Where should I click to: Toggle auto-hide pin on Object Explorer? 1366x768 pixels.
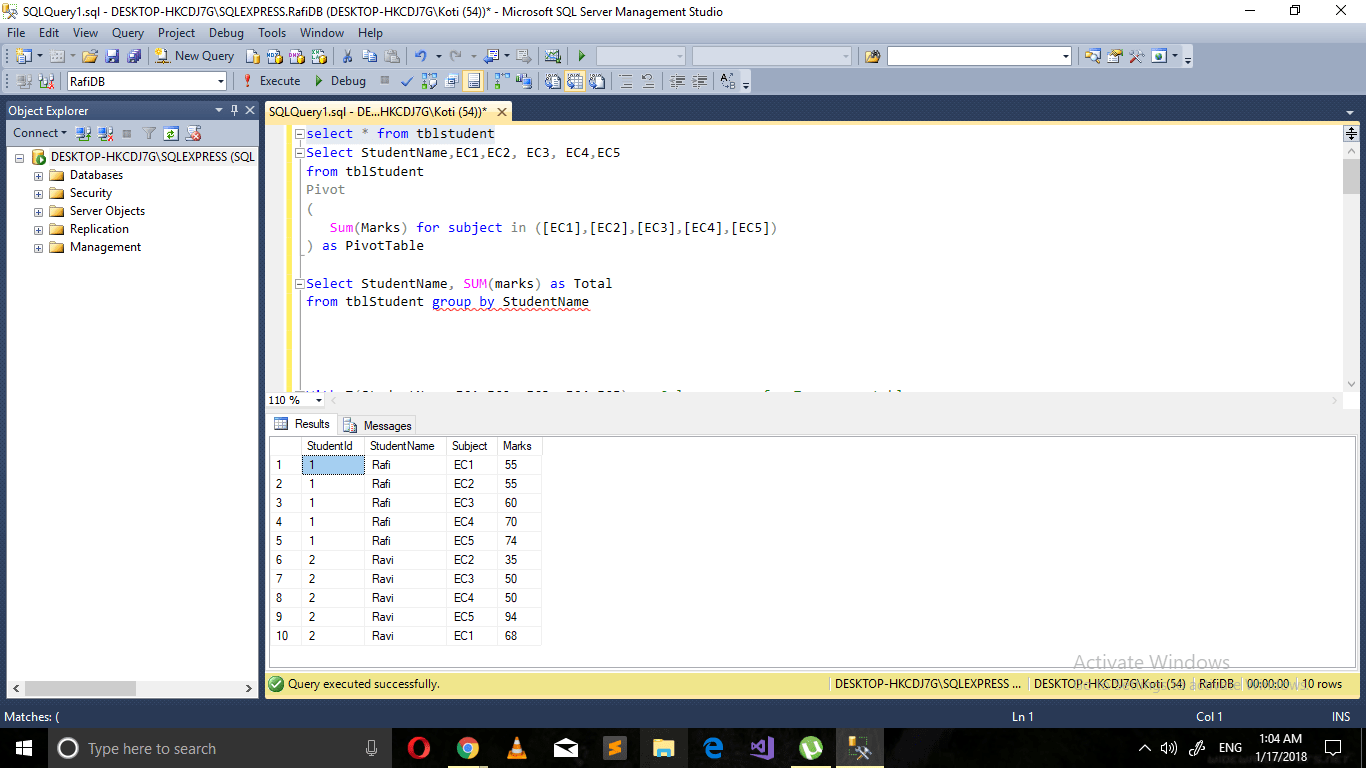(x=235, y=110)
